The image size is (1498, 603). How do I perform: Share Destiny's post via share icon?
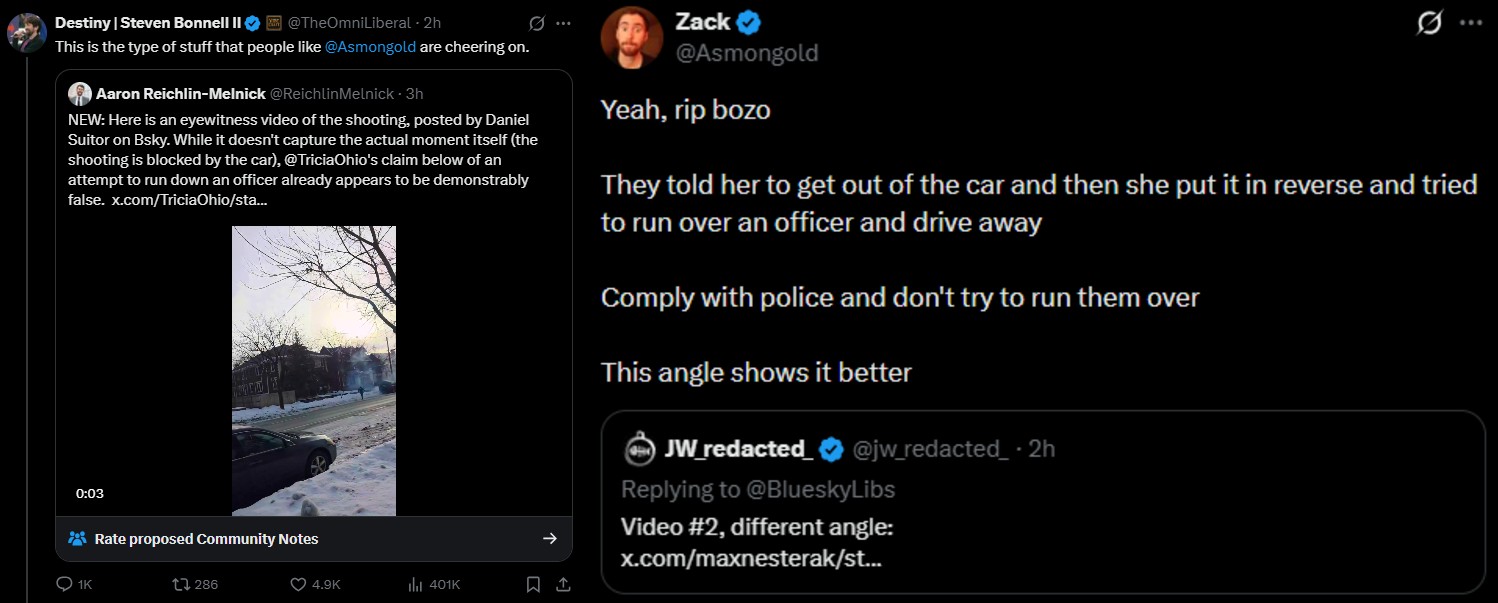click(563, 584)
